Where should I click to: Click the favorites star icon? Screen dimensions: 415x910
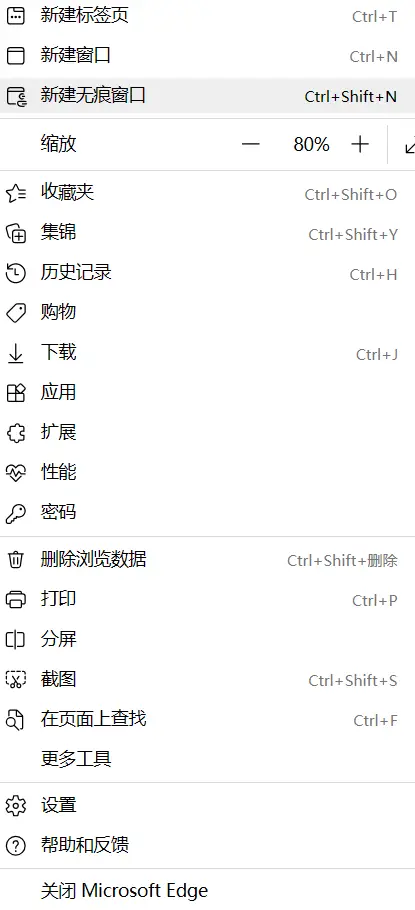[16, 193]
